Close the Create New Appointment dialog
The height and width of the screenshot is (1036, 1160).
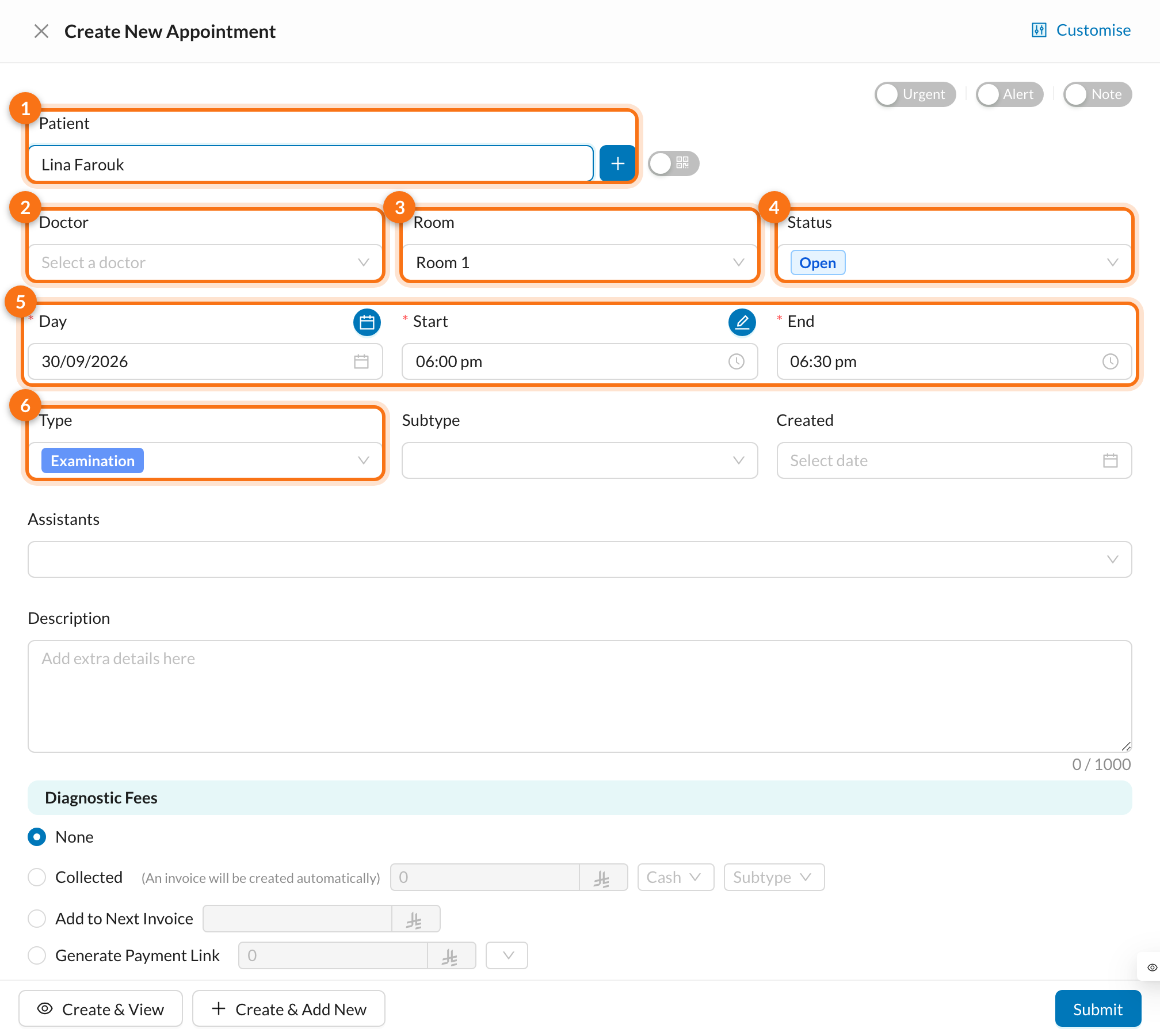41,31
